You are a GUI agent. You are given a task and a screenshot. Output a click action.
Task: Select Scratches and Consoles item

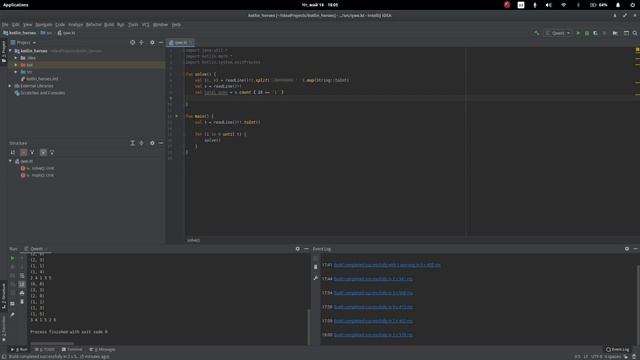pos(40,93)
